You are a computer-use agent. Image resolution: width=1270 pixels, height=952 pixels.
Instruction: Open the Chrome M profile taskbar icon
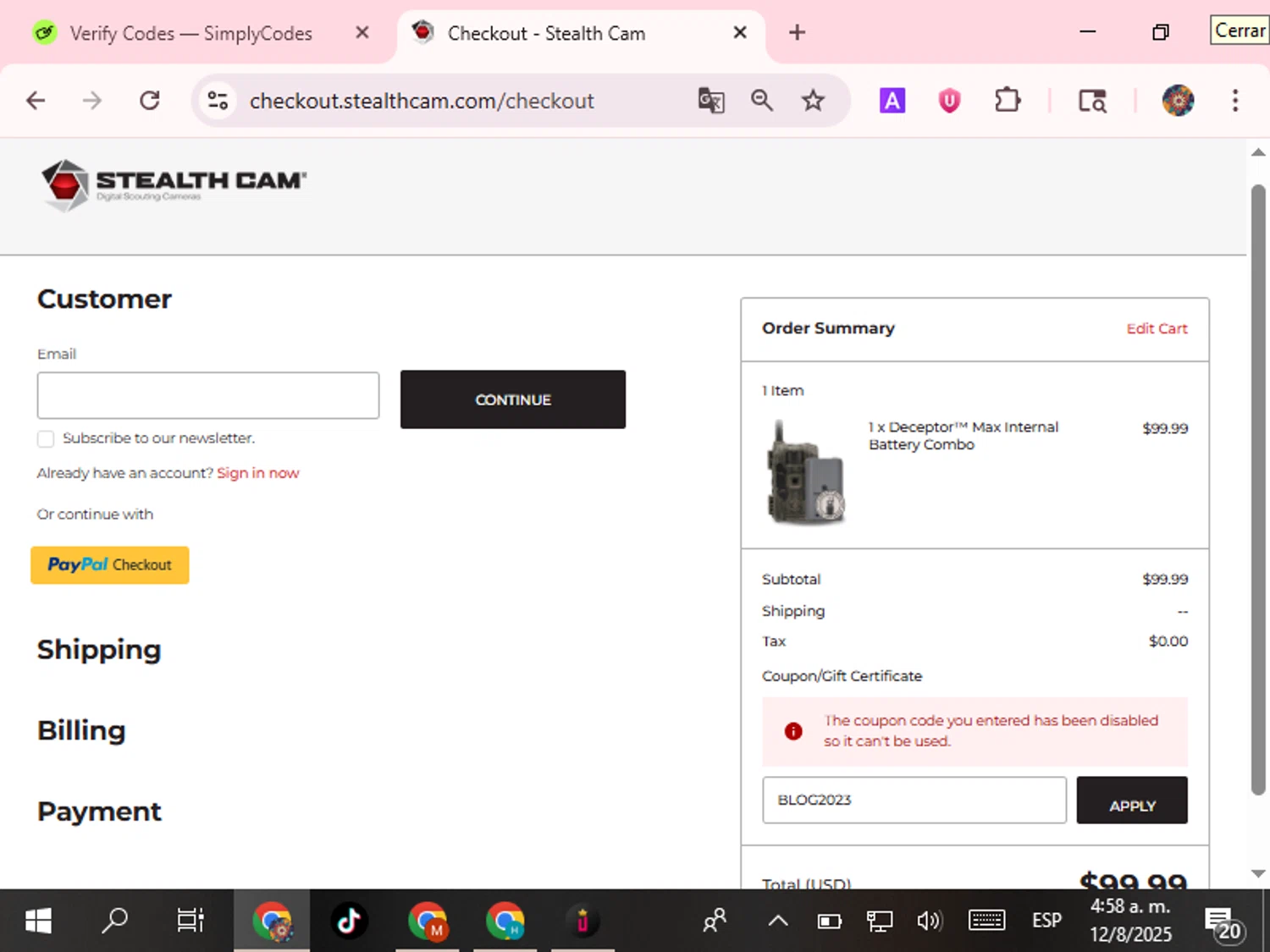point(428,921)
